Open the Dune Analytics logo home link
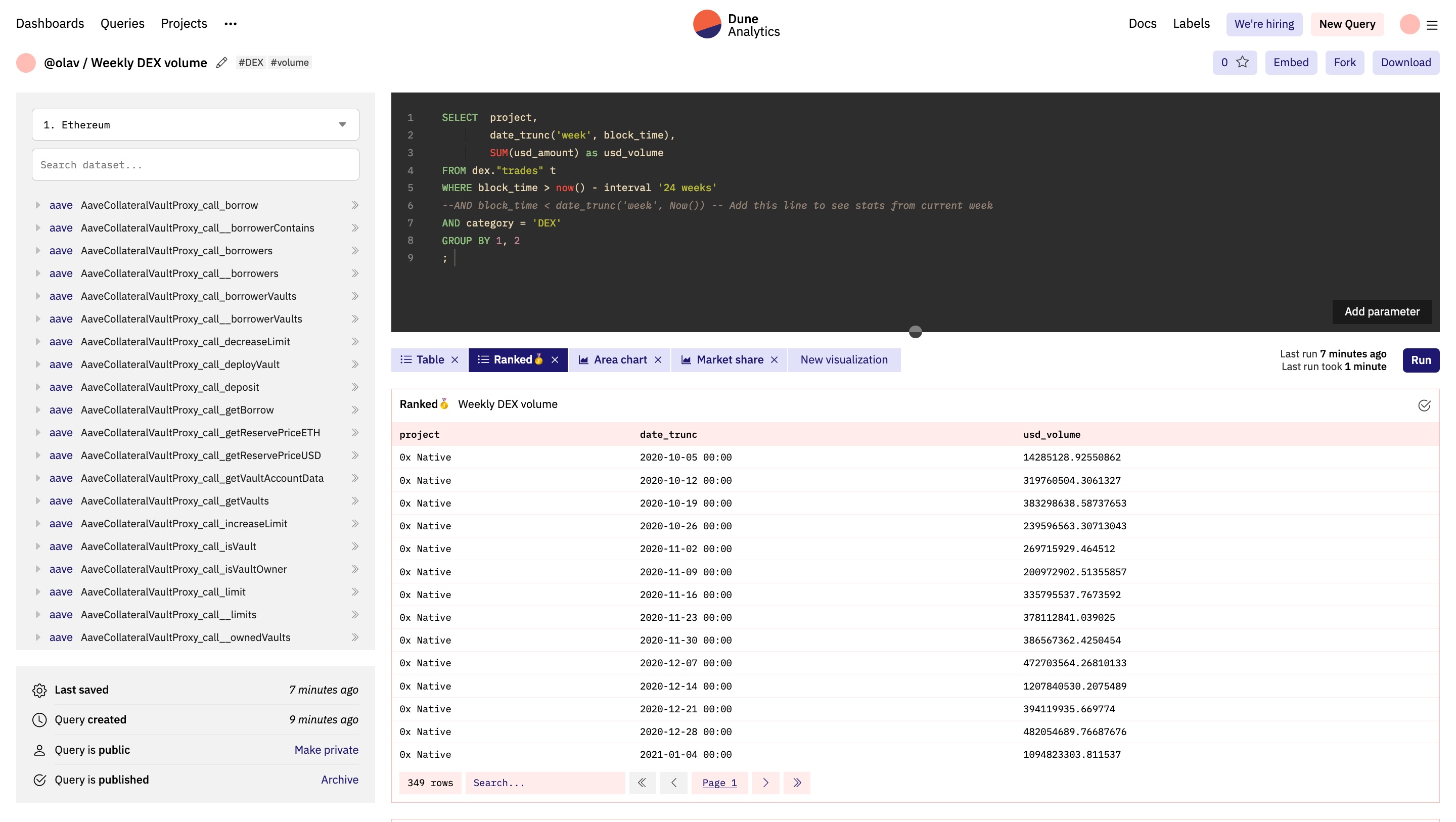This screenshot has width=1456, height=822. pos(736,24)
